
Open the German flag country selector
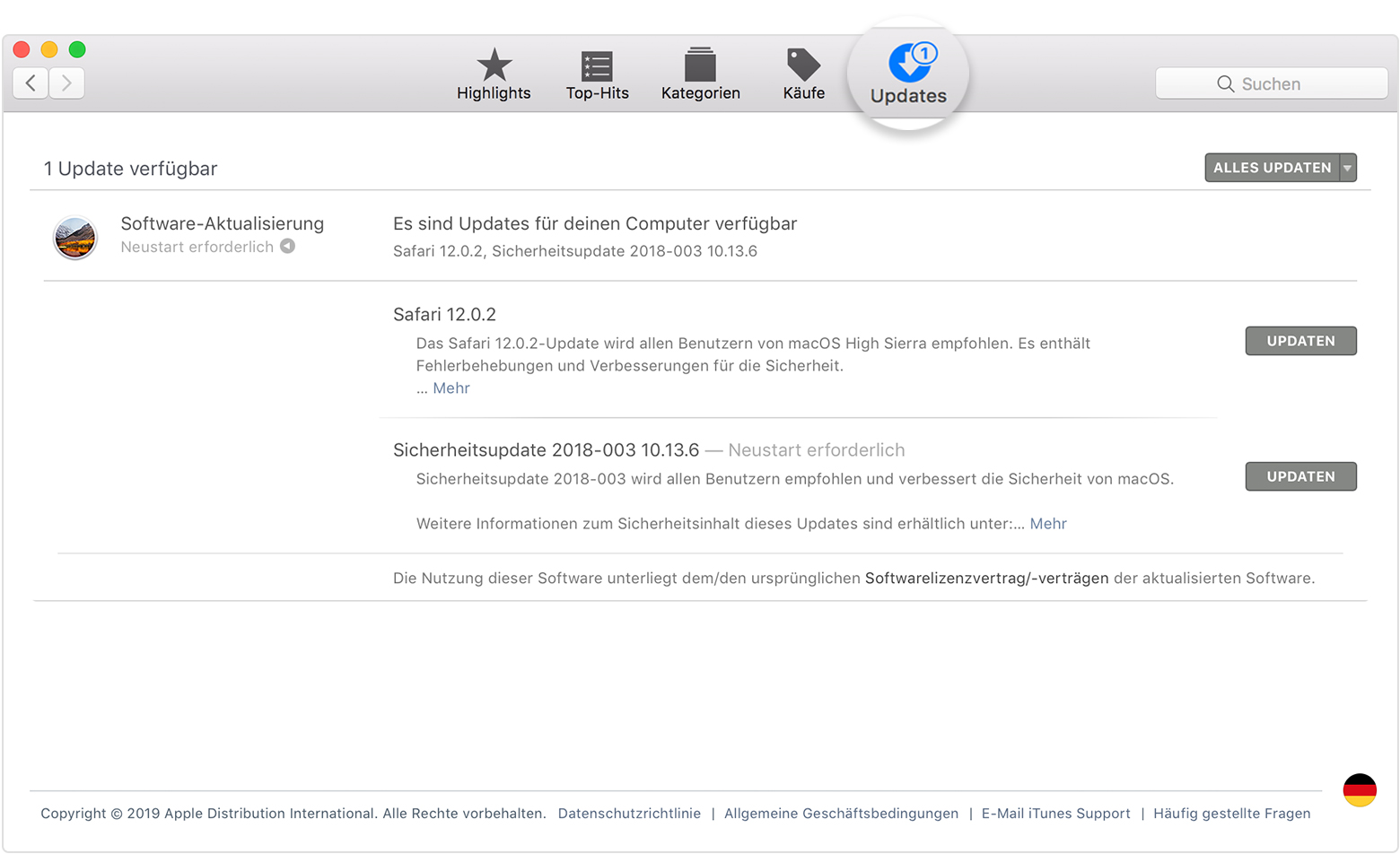click(1360, 789)
